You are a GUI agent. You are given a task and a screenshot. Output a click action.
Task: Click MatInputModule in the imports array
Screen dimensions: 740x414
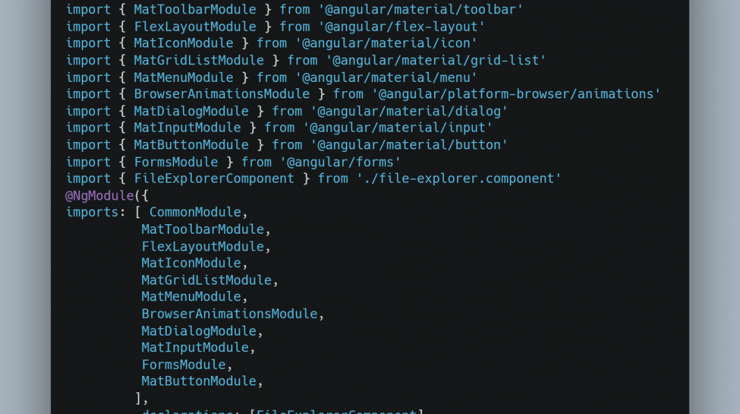tap(195, 347)
